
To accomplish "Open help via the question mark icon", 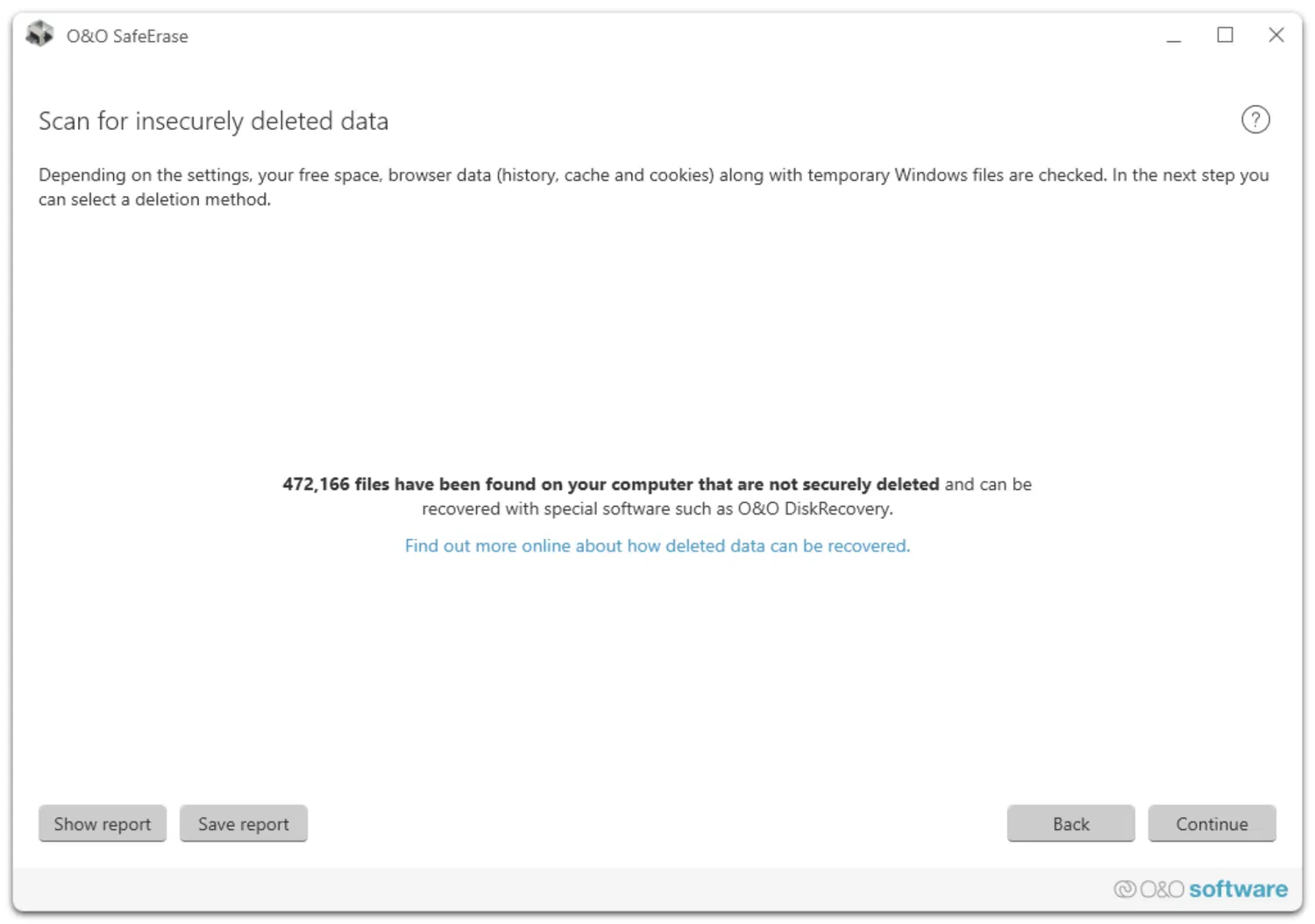I will [x=1255, y=119].
